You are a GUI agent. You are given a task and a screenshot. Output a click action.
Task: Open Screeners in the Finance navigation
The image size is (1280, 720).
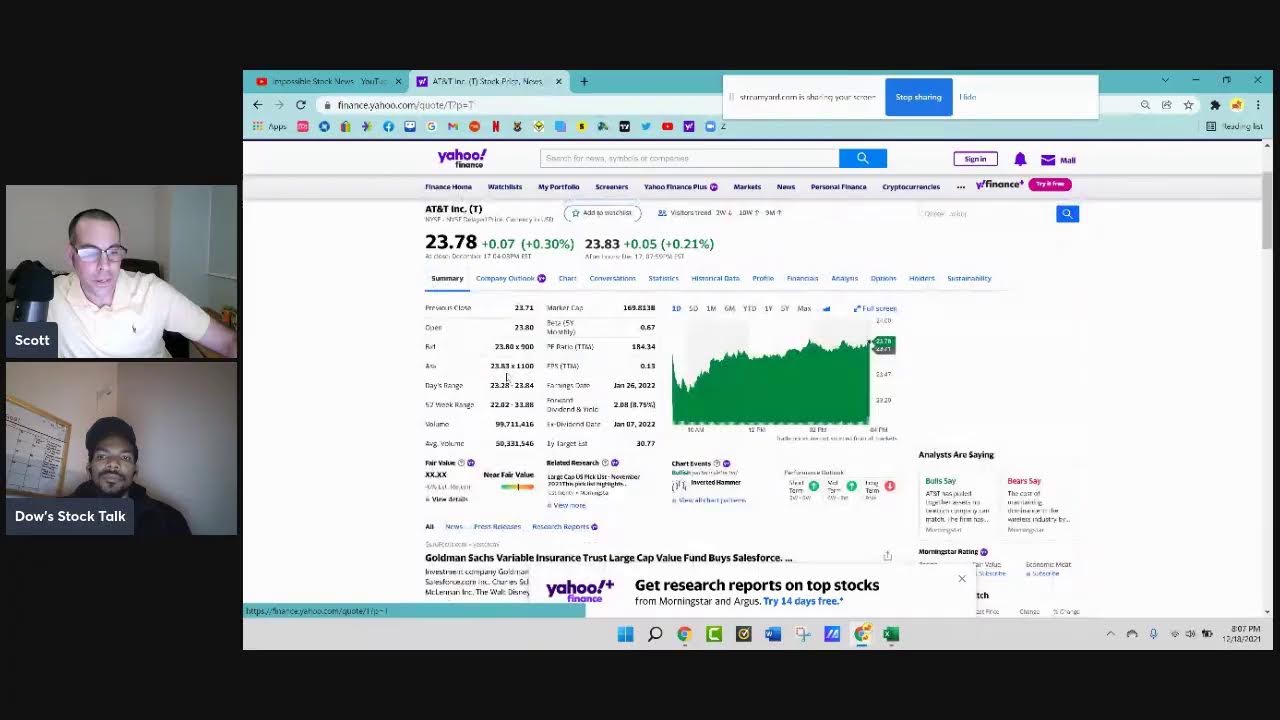click(612, 187)
